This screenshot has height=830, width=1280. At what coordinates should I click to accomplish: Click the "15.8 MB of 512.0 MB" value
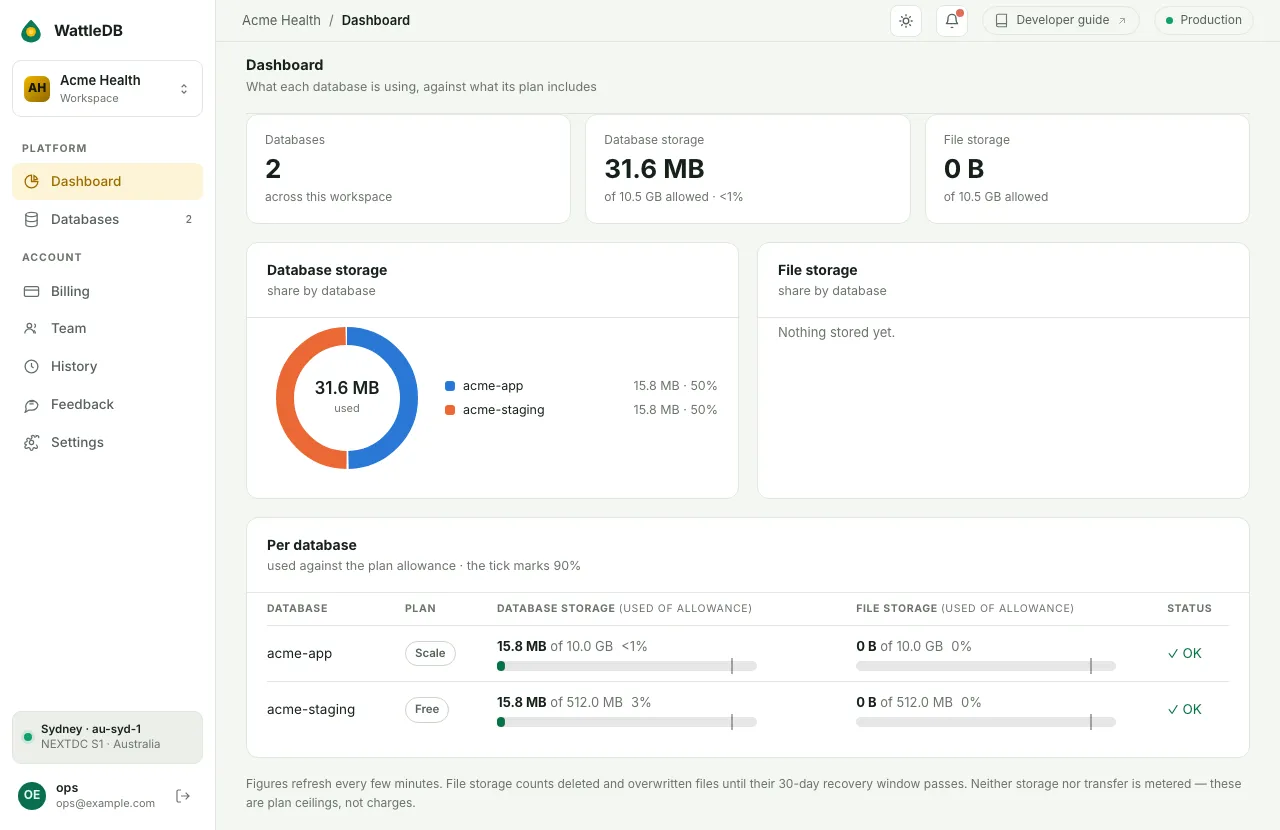[560, 702]
